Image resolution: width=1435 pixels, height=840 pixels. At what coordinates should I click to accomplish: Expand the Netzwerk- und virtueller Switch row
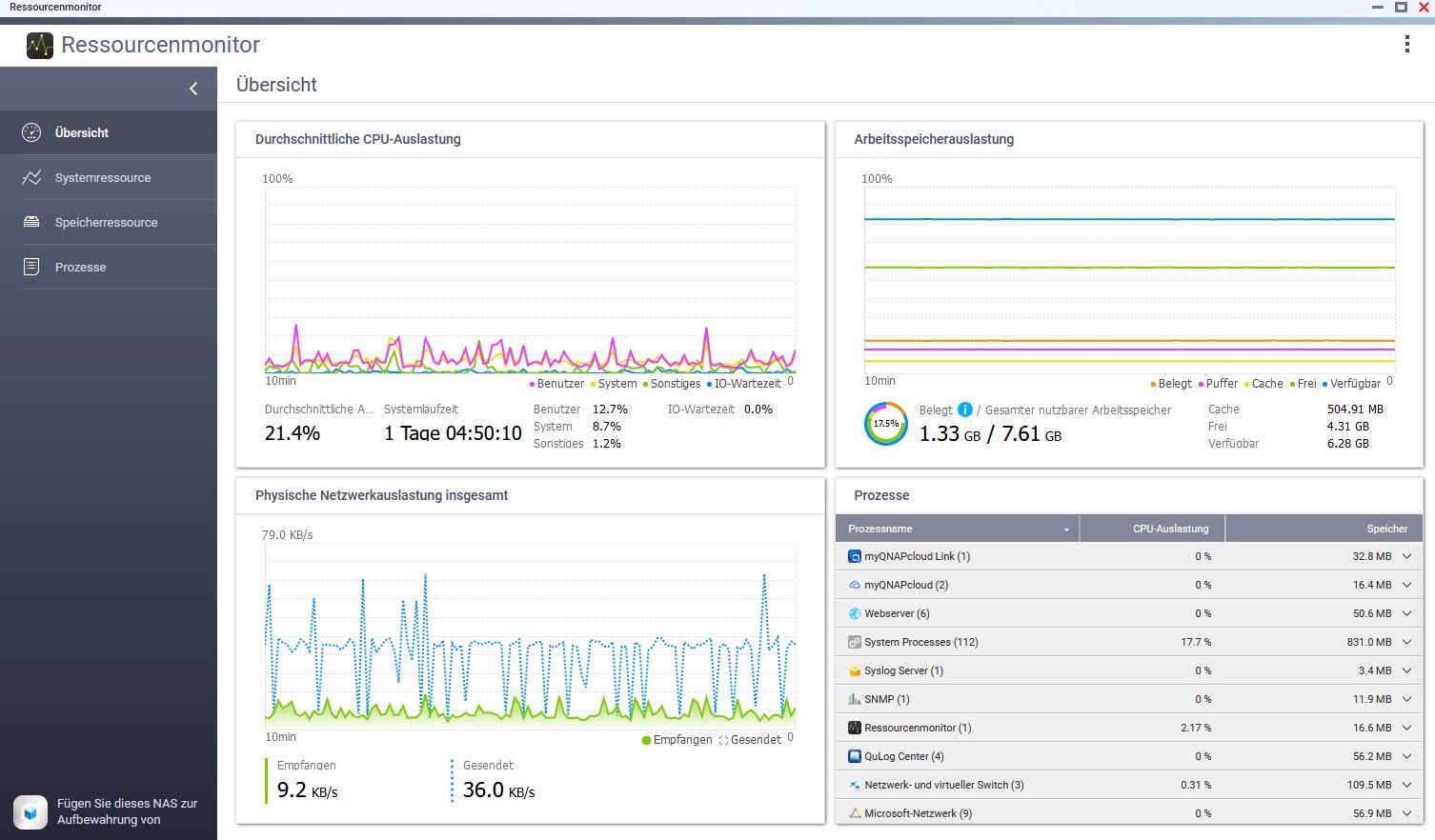coord(1406,785)
